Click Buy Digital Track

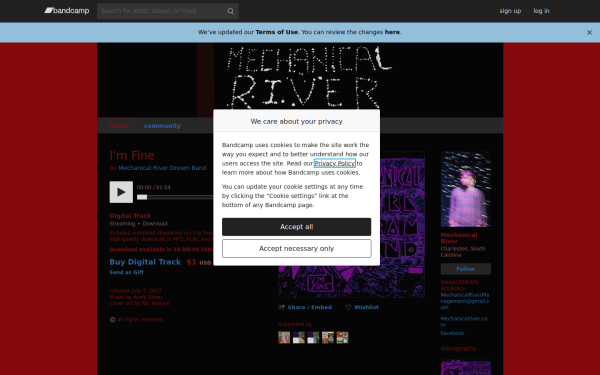[x=145, y=262]
